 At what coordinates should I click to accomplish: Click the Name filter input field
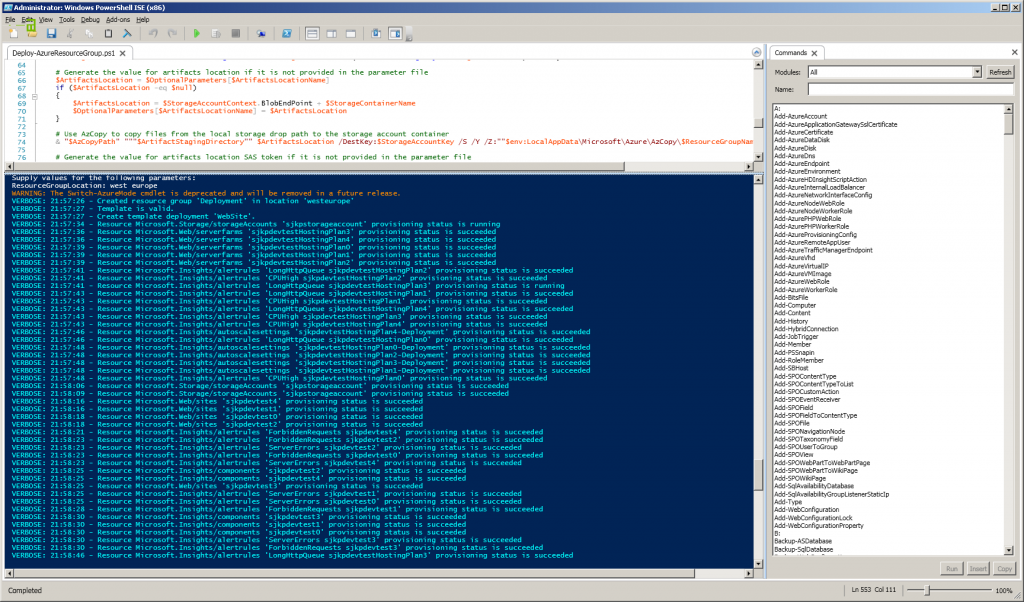(x=910, y=89)
